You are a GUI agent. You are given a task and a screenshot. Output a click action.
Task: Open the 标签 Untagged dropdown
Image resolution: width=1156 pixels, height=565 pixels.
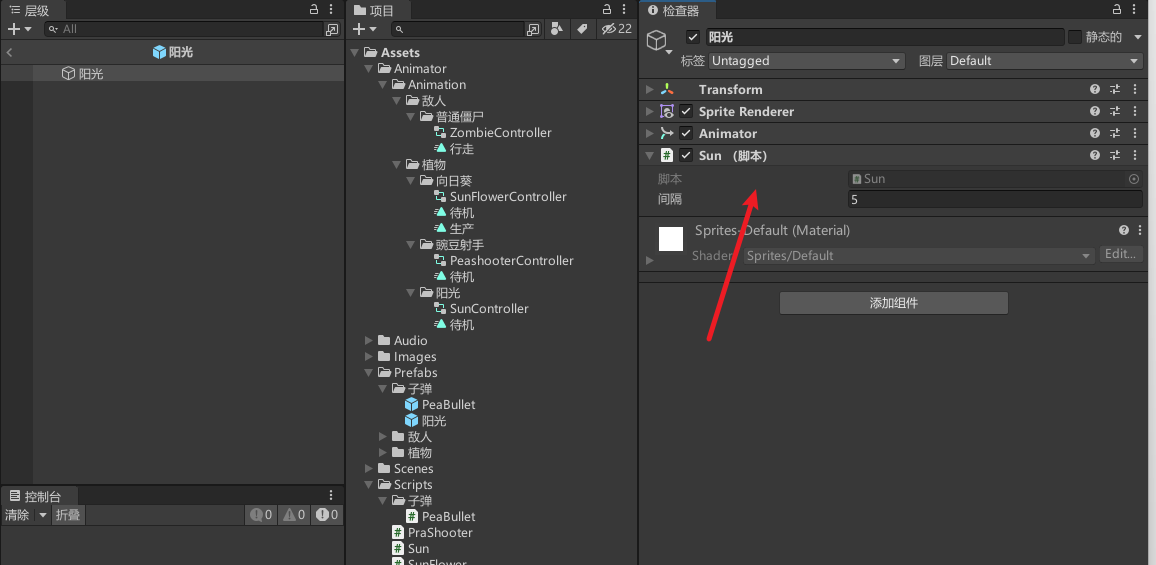[806, 61]
